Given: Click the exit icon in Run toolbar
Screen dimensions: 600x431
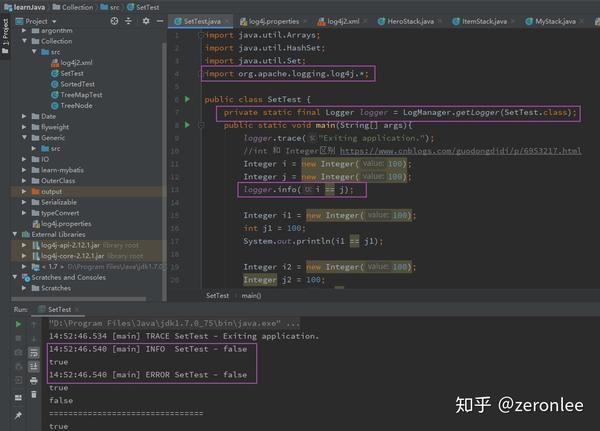Looking at the screenshot, I should pos(18,380).
